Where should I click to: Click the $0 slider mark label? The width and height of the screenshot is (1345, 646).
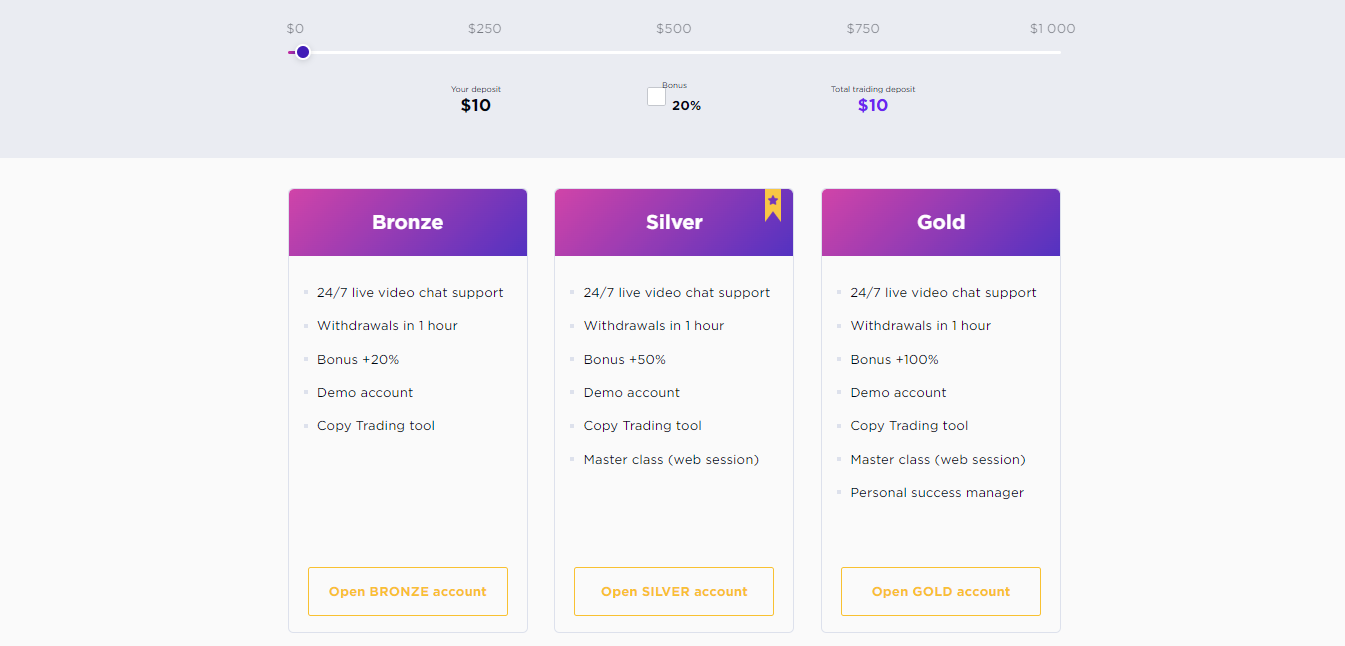(x=295, y=29)
